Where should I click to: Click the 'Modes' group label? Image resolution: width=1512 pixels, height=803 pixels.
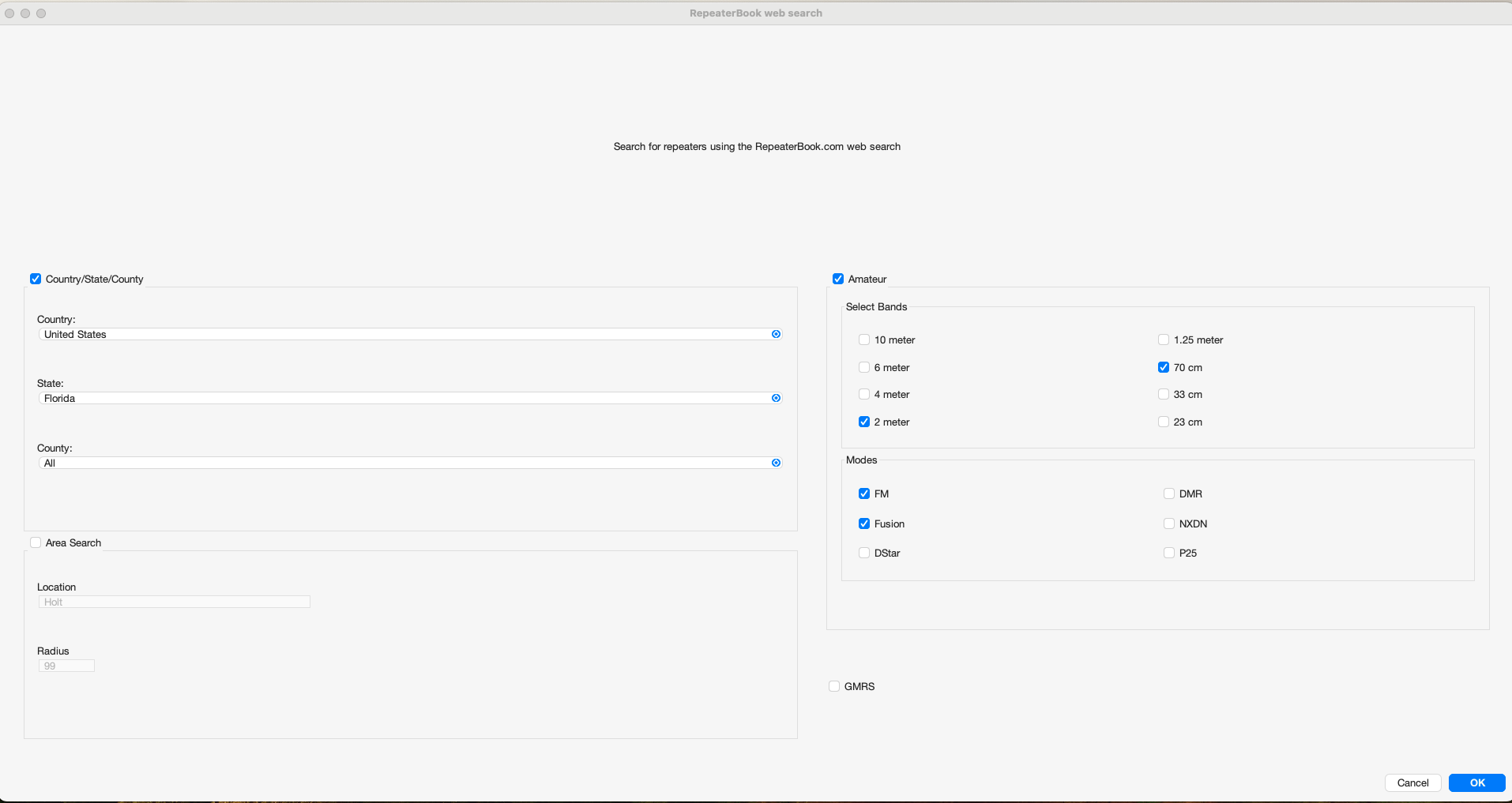[x=861, y=460]
